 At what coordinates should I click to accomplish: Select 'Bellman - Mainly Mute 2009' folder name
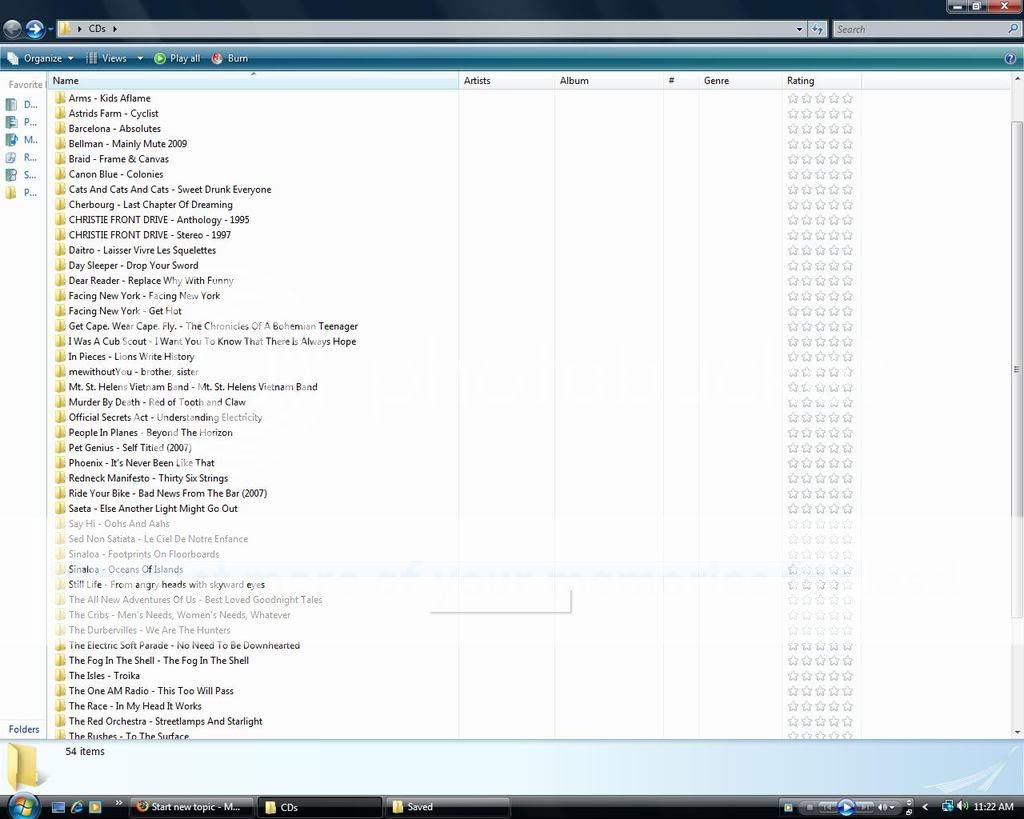[127, 144]
